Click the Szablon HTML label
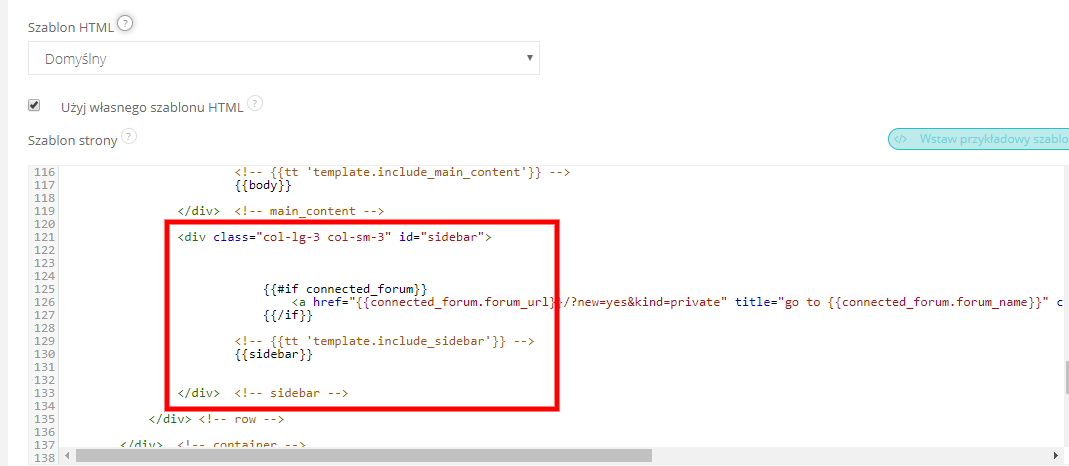 click(71, 27)
